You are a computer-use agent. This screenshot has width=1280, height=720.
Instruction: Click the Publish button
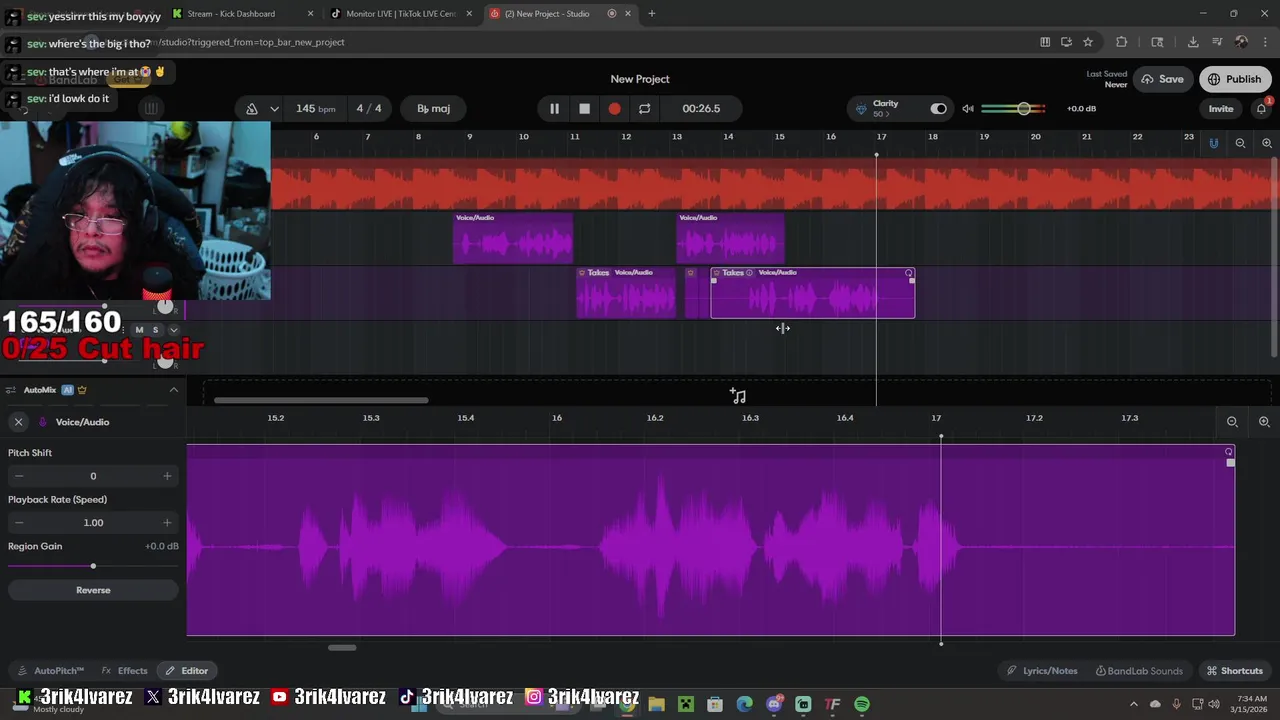(1234, 79)
